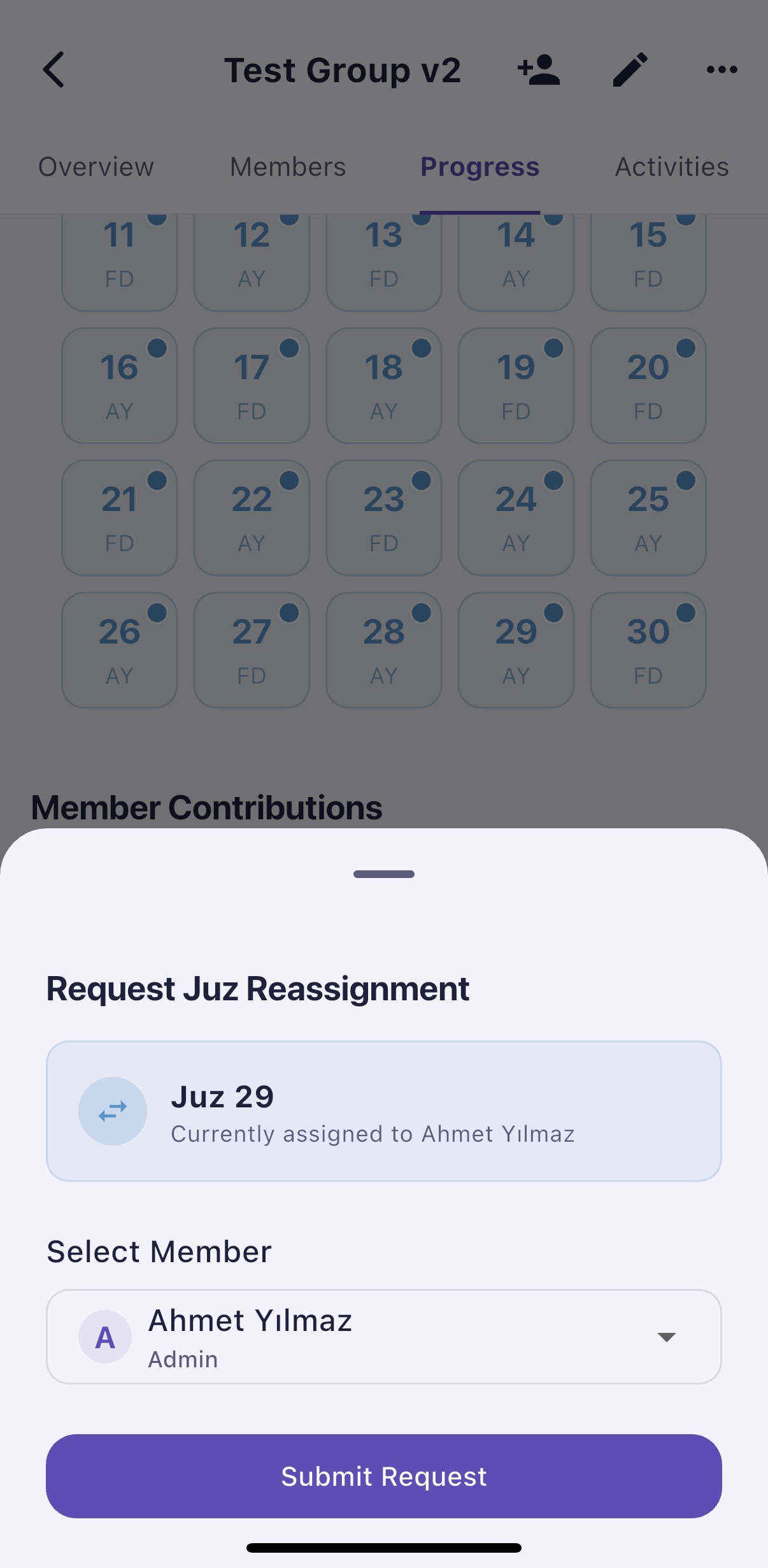
Task: Open the three-dot more options menu
Action: point(722,69)
